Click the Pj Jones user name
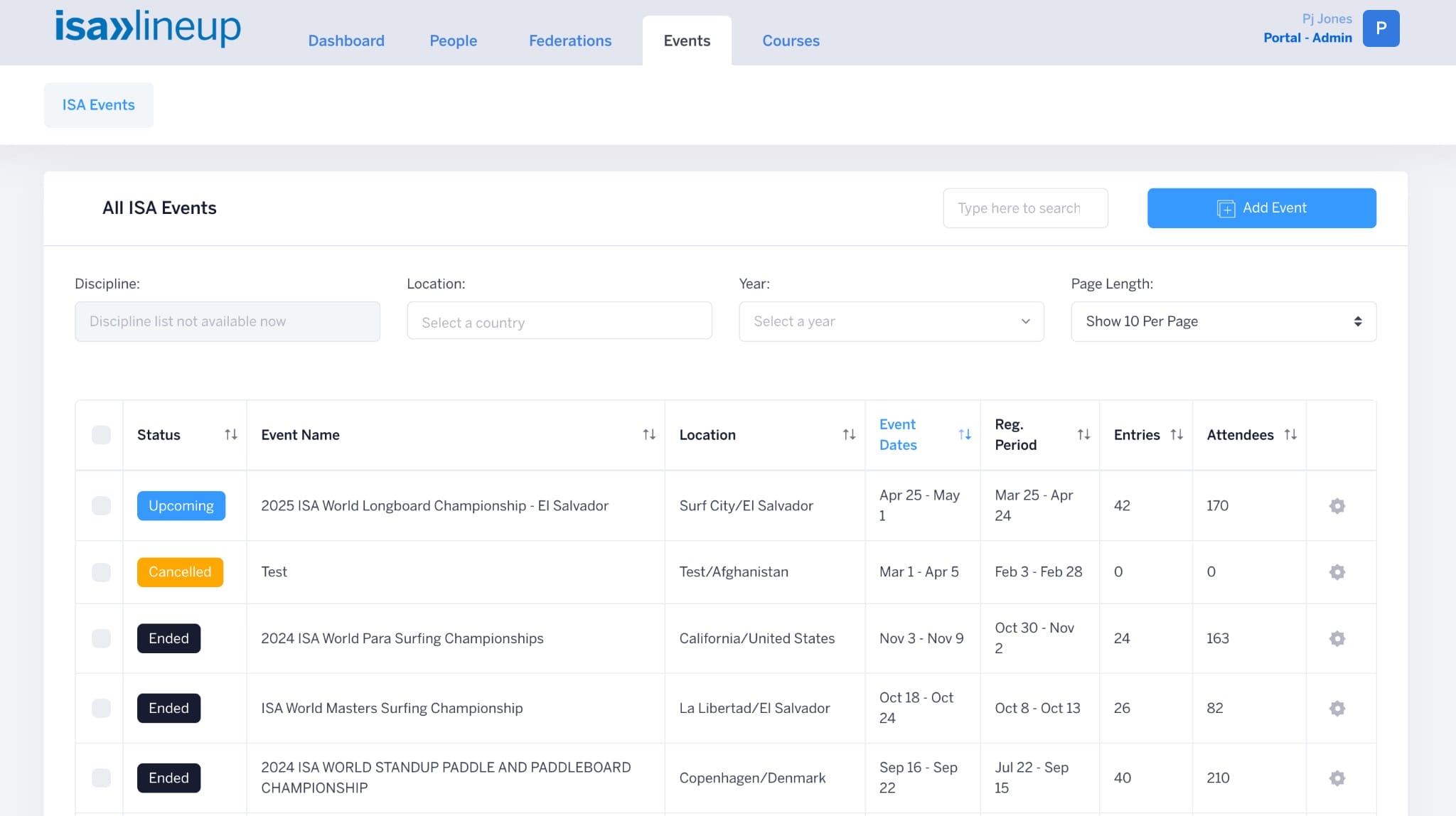 [1327, 18]
